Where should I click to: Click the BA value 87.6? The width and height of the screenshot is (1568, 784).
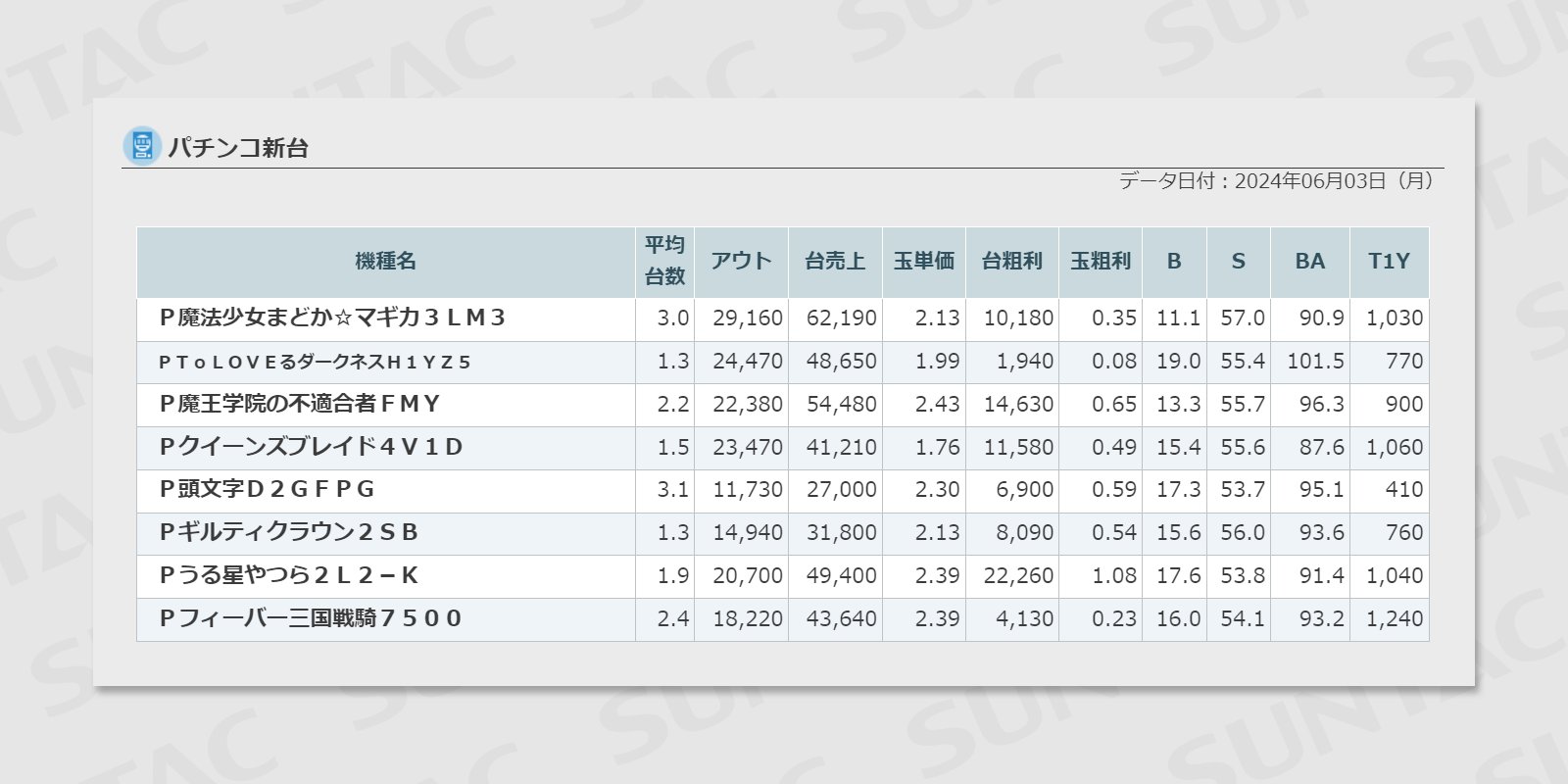[1322, 447]
